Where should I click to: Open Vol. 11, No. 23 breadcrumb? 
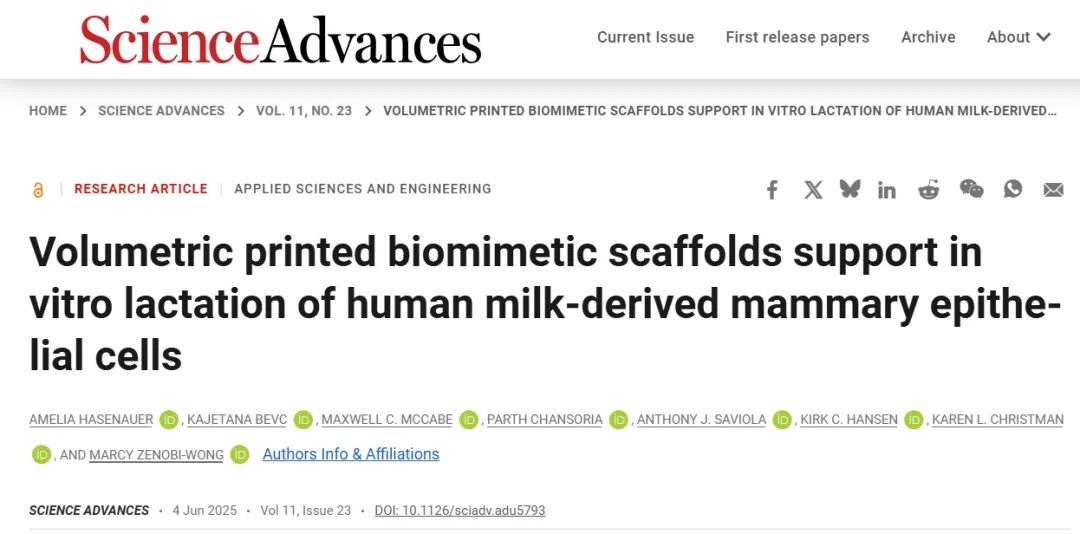[x=304, y=111]
